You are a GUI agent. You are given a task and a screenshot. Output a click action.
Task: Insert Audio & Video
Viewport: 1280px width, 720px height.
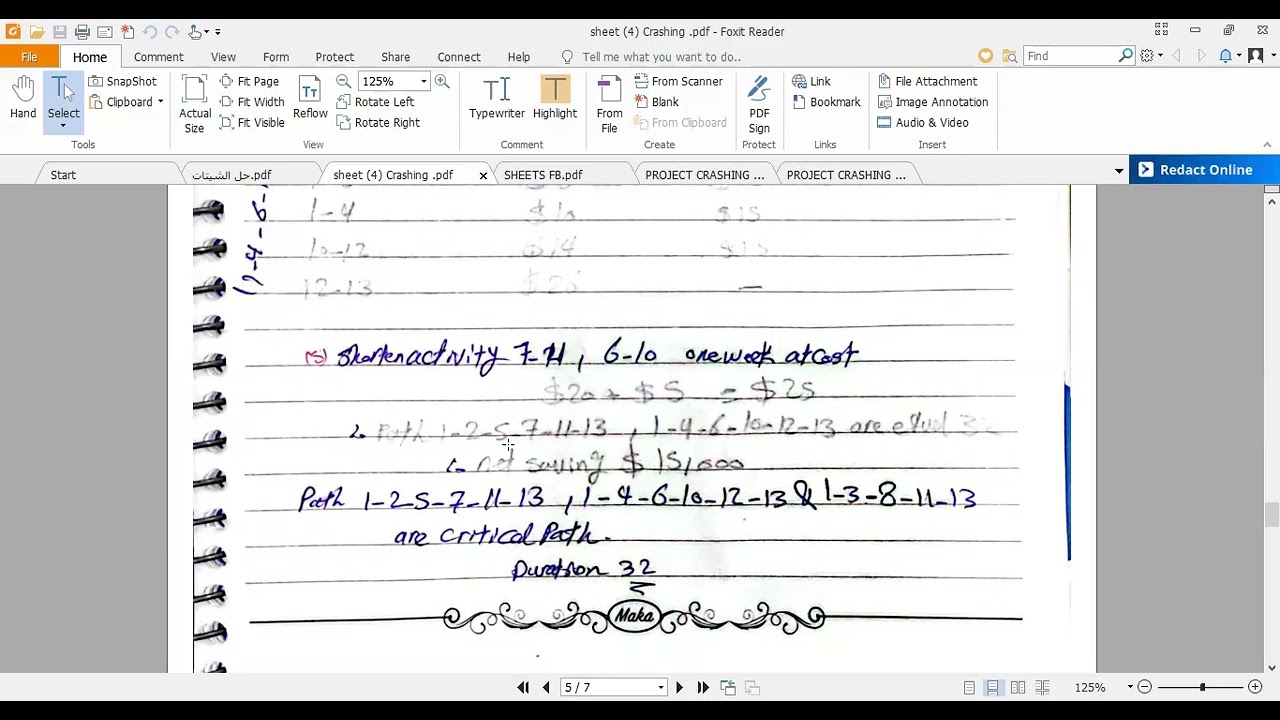(x=922, y=123)
